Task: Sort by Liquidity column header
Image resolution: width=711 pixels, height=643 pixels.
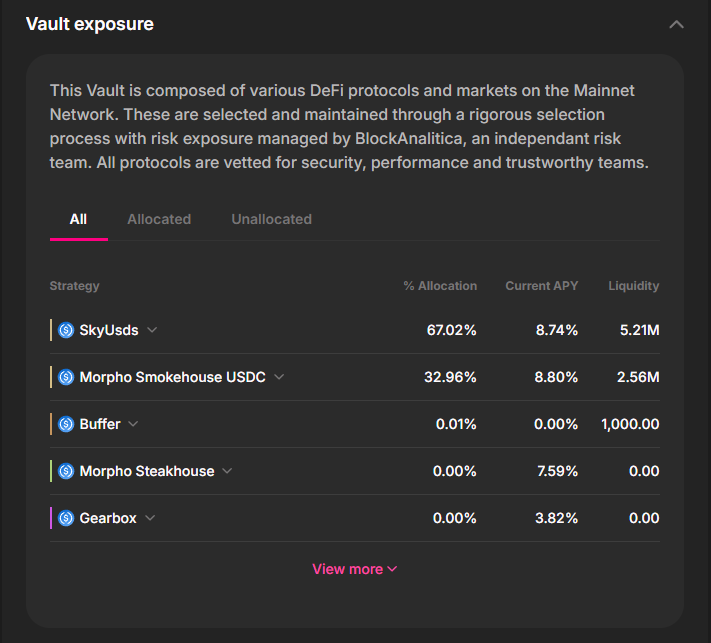Action: tap(633, 286)
